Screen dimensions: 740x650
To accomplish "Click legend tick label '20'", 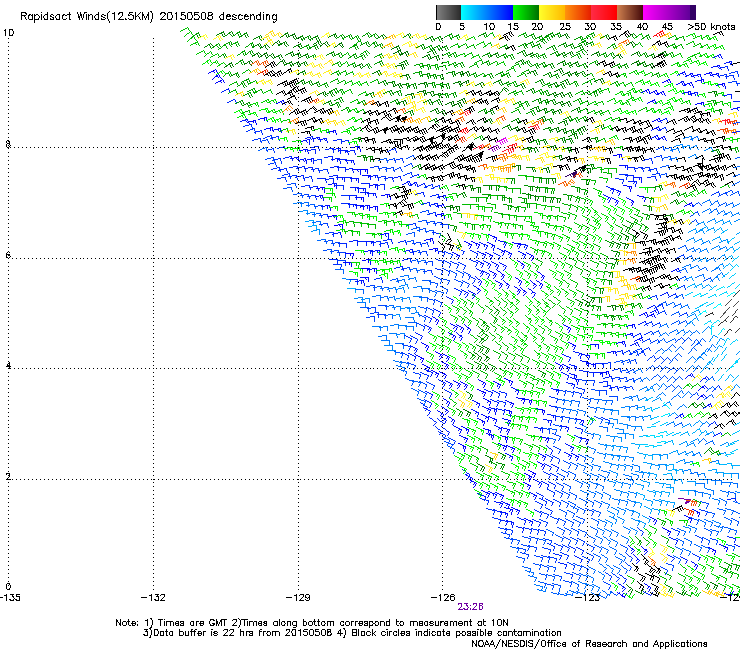I will (x=537, y=27).
